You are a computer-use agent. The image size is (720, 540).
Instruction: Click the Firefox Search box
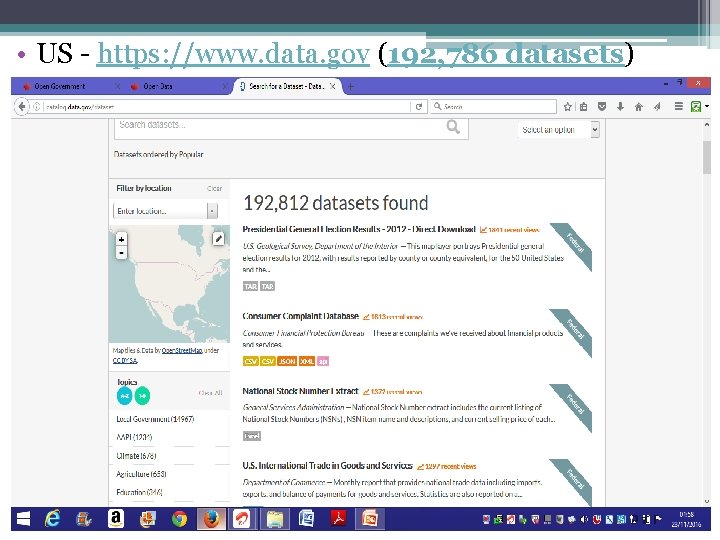click(494, 107)
